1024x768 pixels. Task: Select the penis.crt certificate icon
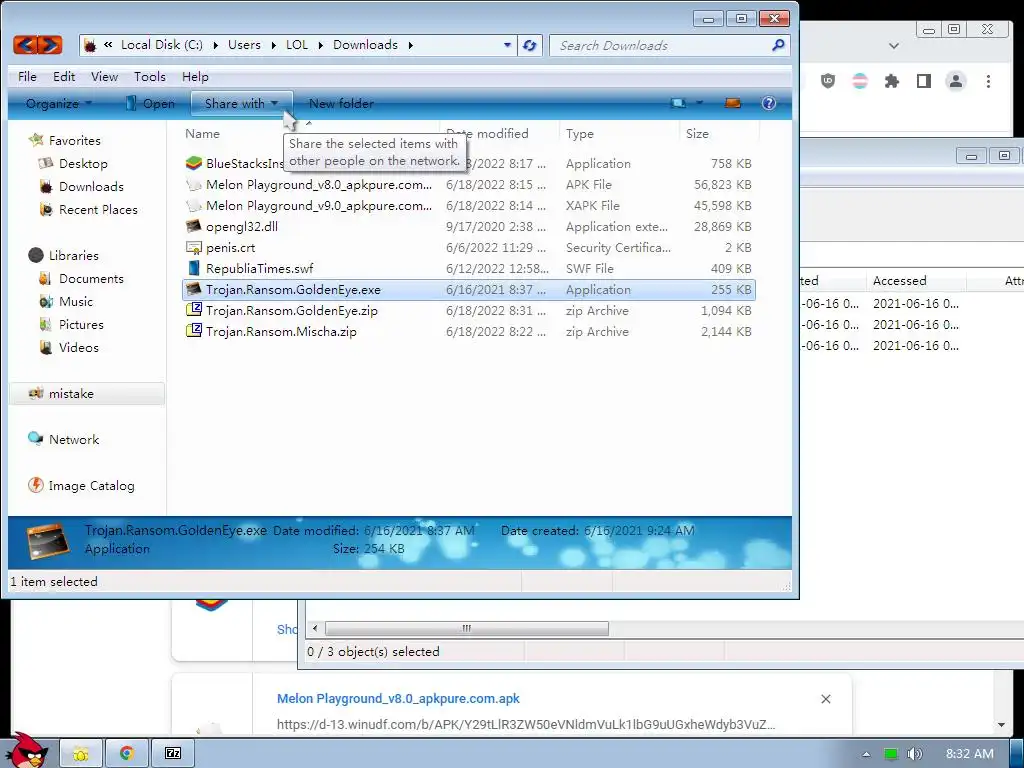[x=193, y=248]
